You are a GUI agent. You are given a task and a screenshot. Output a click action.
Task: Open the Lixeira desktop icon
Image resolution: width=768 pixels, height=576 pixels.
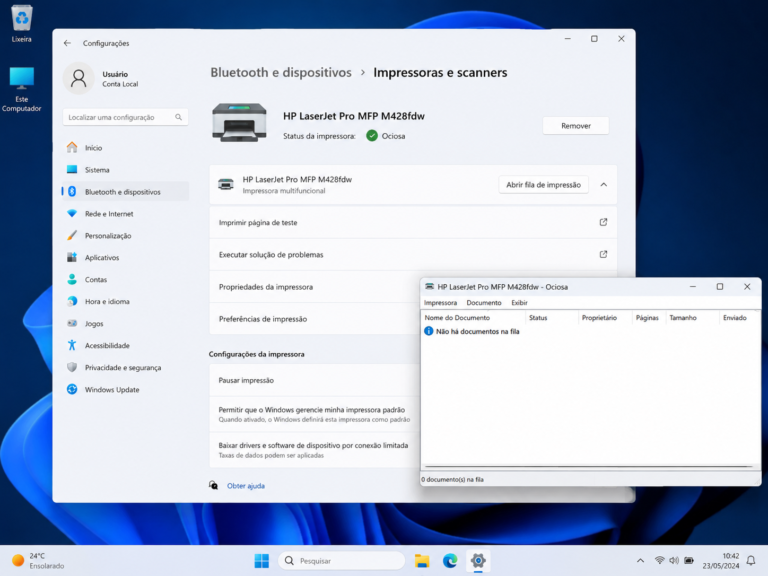22,24
